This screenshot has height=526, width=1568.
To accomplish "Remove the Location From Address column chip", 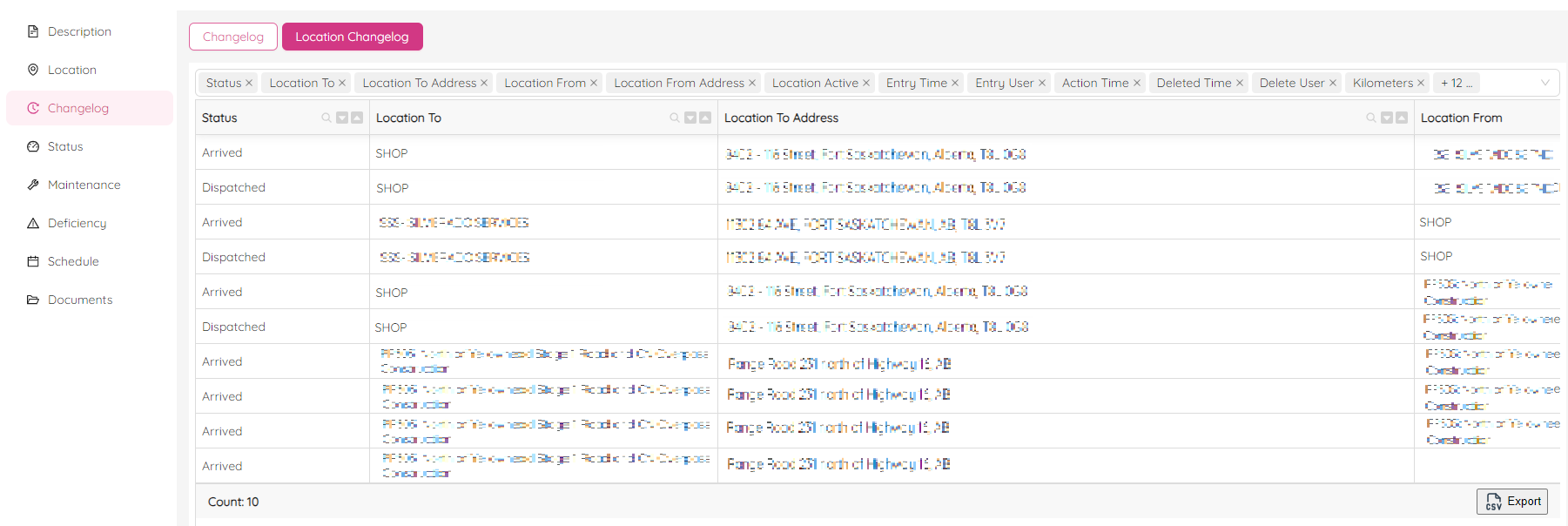I will tap(752, 83).
